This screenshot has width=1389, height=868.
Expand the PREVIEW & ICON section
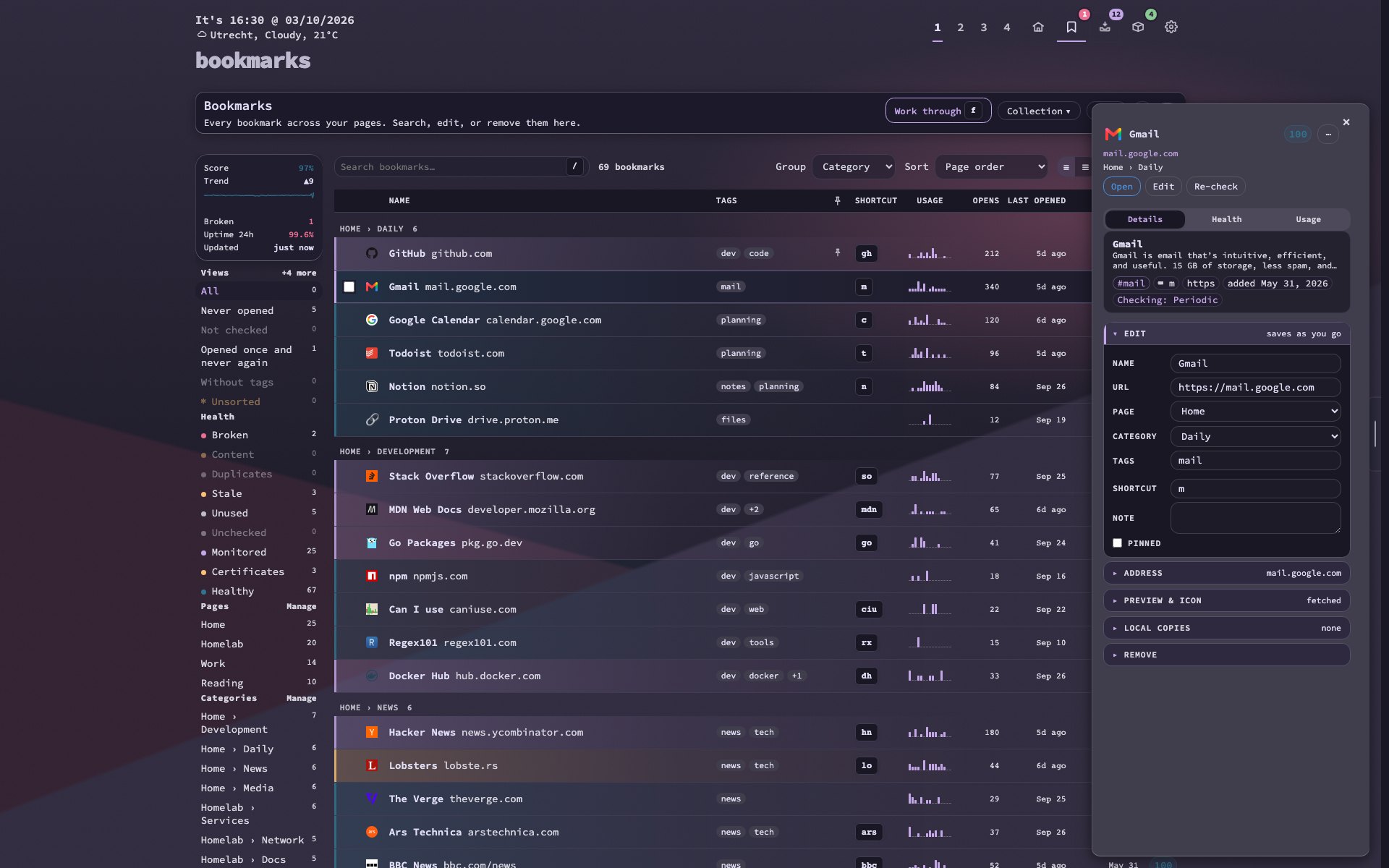[x=1226, y=600]
